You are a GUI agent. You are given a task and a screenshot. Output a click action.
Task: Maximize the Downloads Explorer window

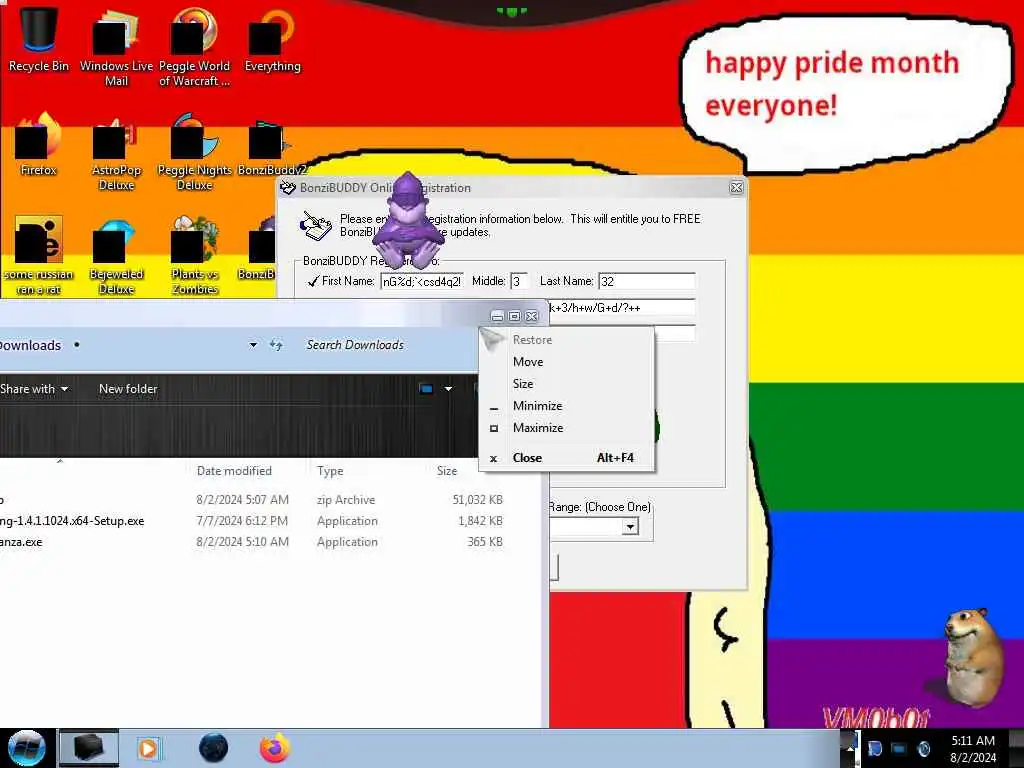tap(515, 316)
